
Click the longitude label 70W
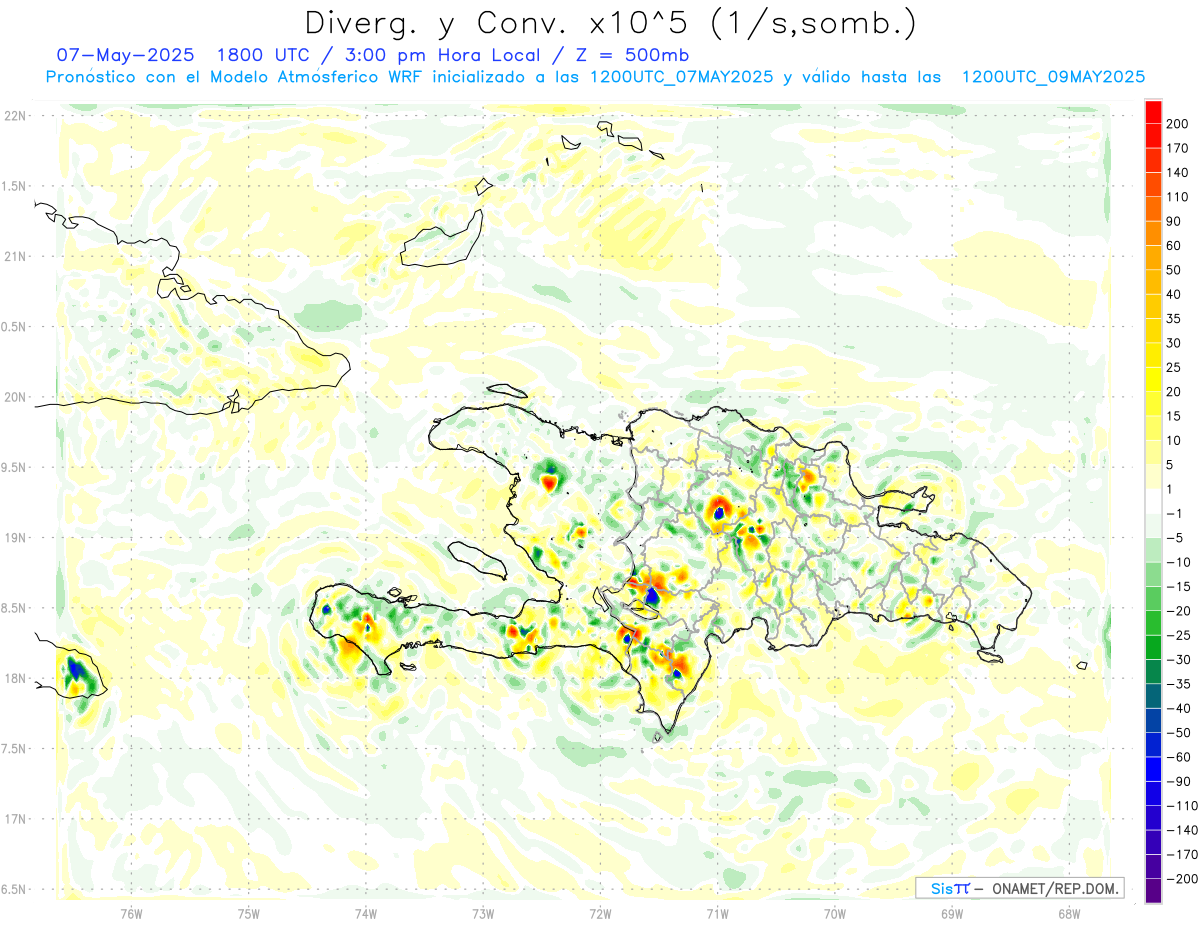[835, 913]
